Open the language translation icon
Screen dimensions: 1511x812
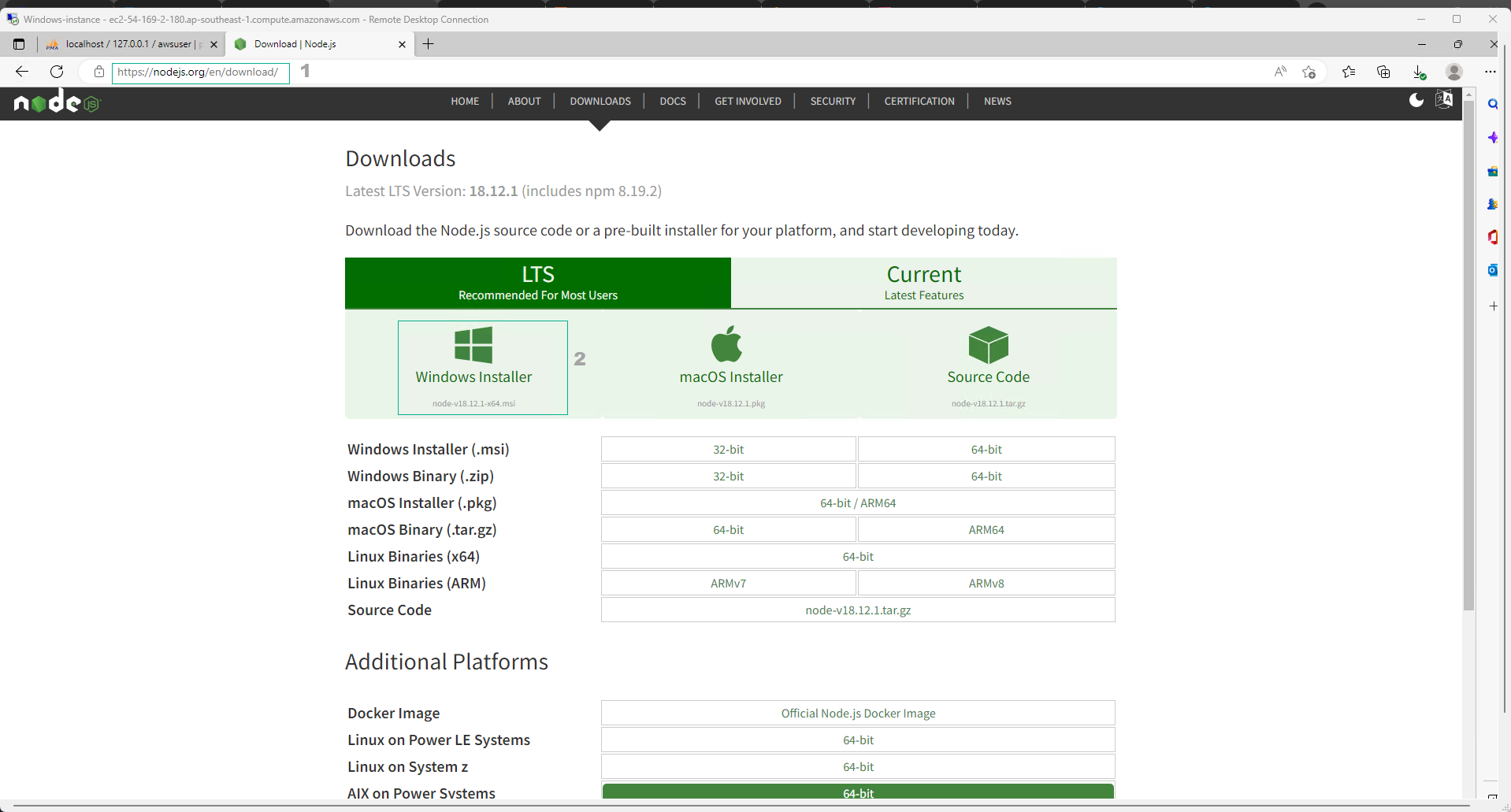(1444, 99)
